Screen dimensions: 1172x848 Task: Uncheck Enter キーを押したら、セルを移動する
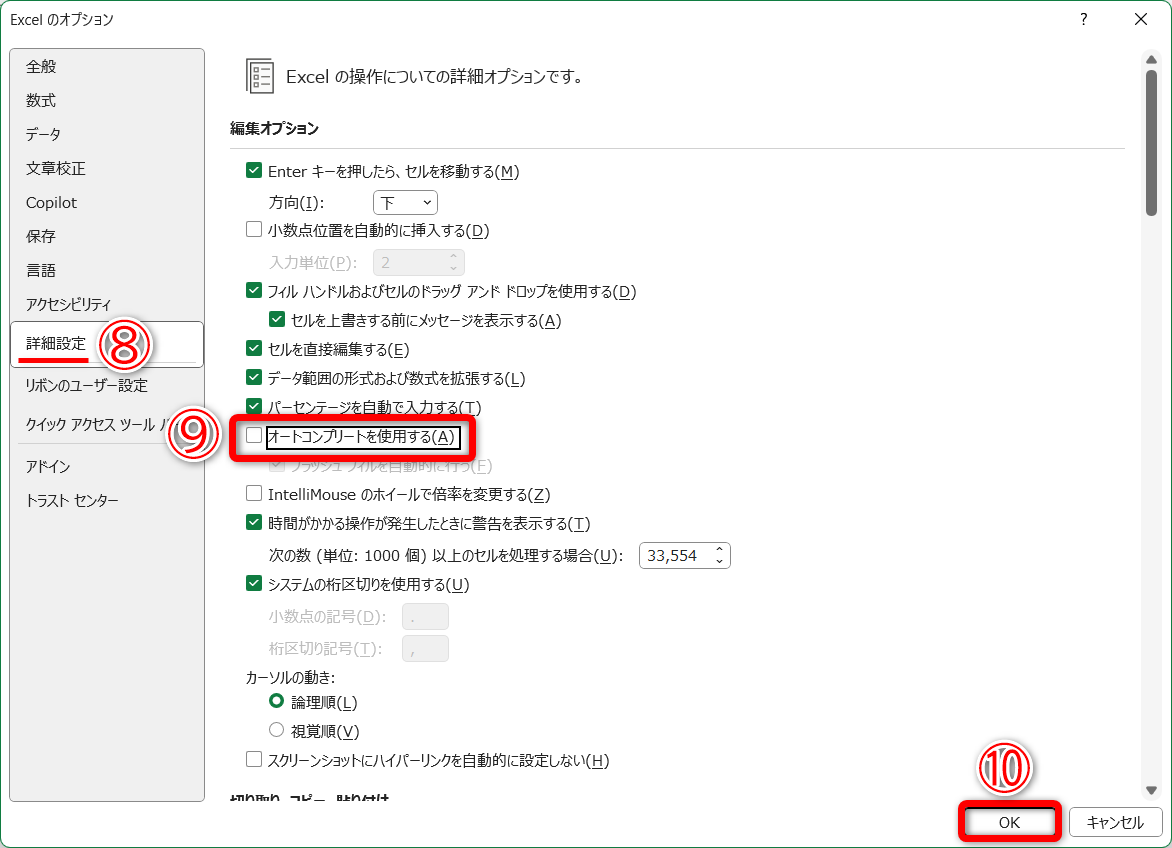[254, 170]
